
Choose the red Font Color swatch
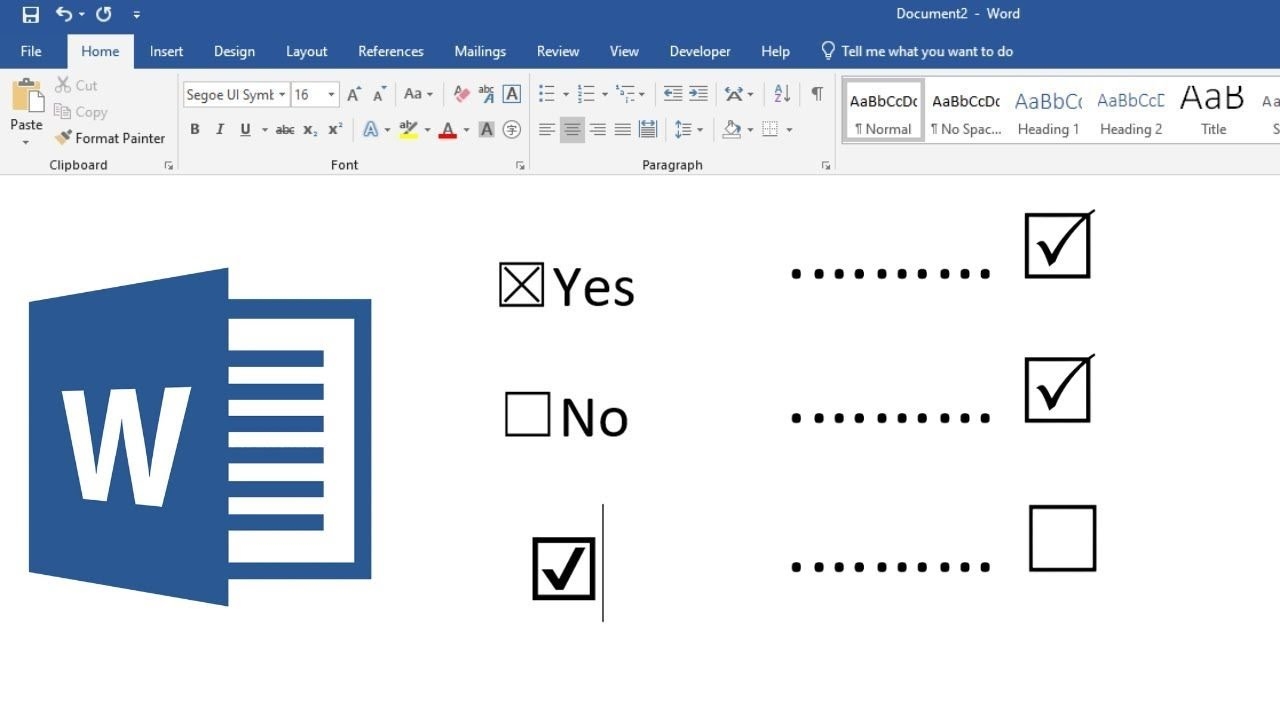(x=448, y=129)
